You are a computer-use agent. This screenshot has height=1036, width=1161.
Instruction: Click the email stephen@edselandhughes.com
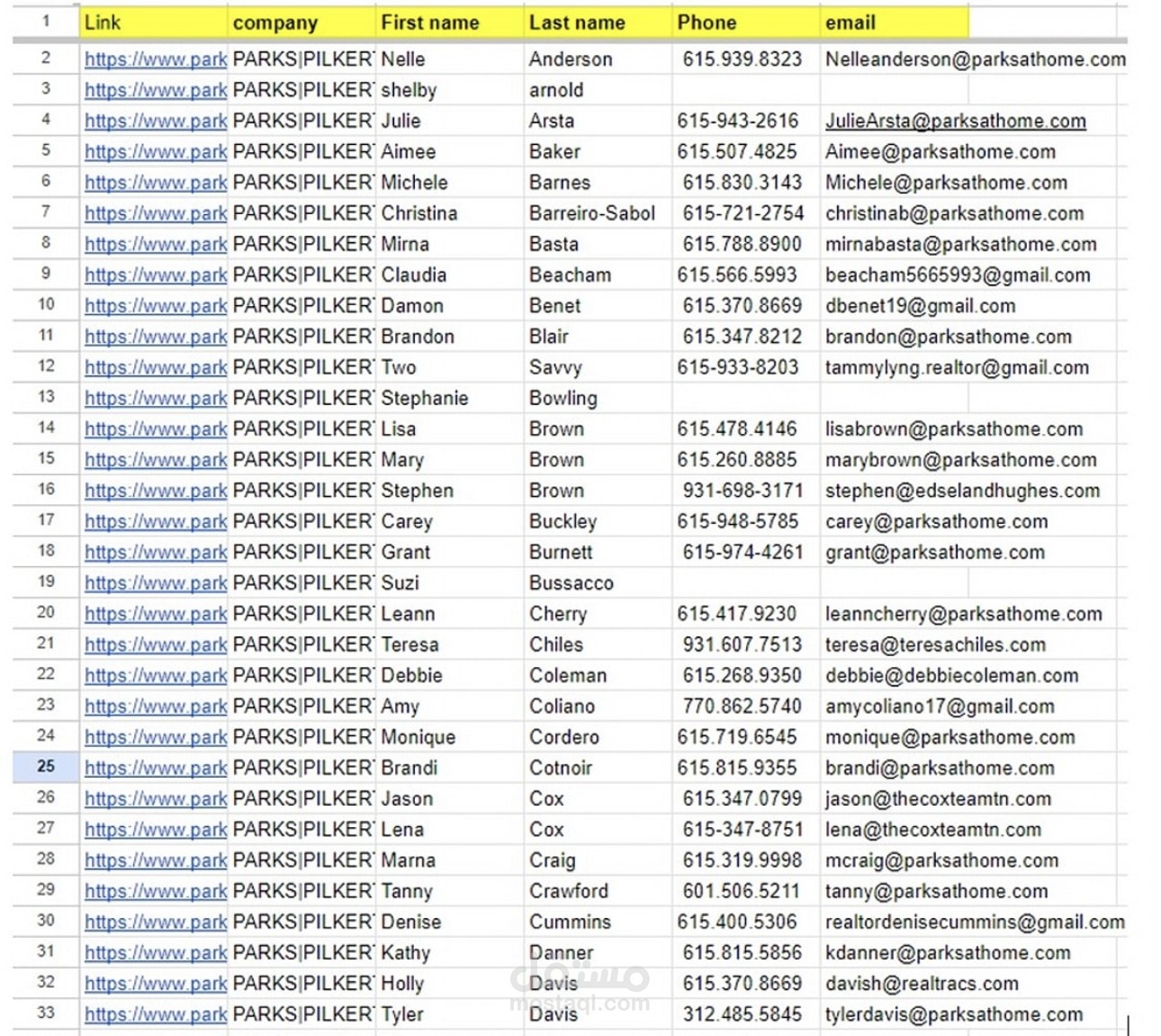pos(963,491)
